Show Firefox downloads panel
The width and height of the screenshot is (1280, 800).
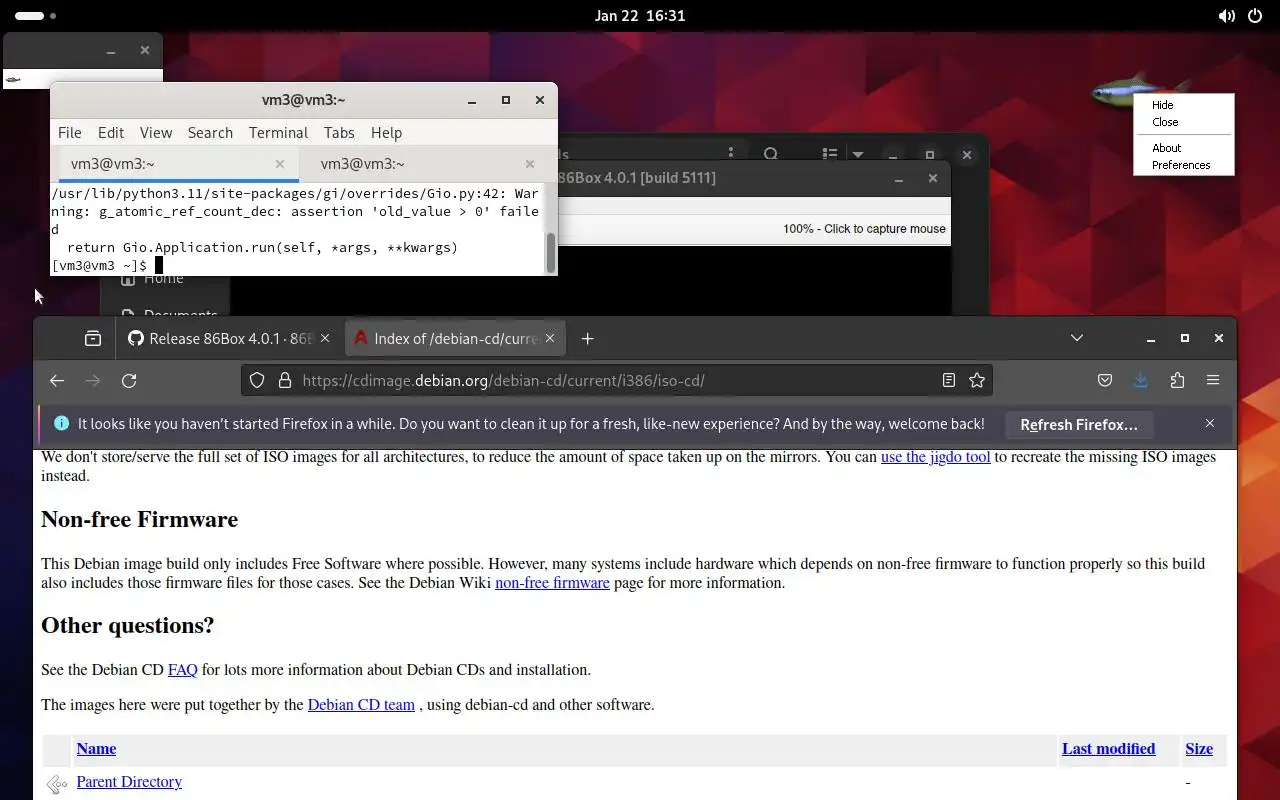pos(1141,380)
